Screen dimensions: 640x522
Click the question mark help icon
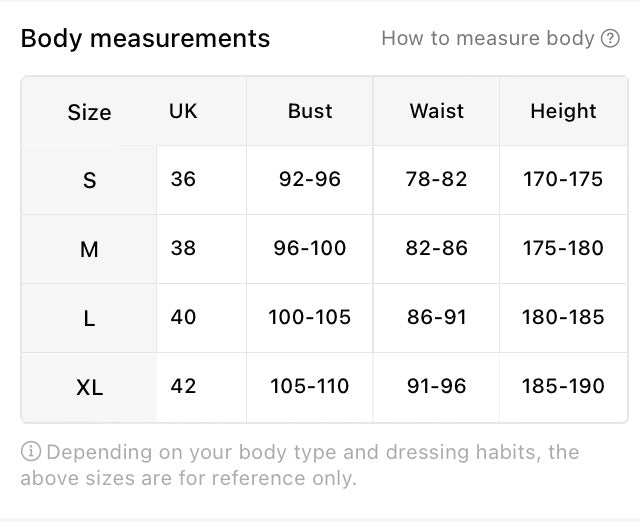[x=610, y=38]
